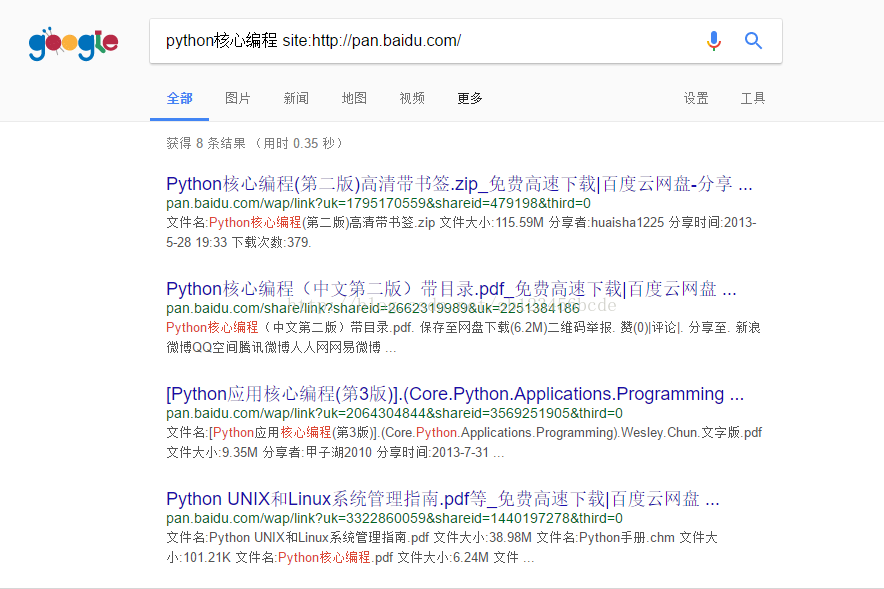884x589 pixels.
Task: Click snippet text 下载次数:379
Action: click(x=271, y=242)
